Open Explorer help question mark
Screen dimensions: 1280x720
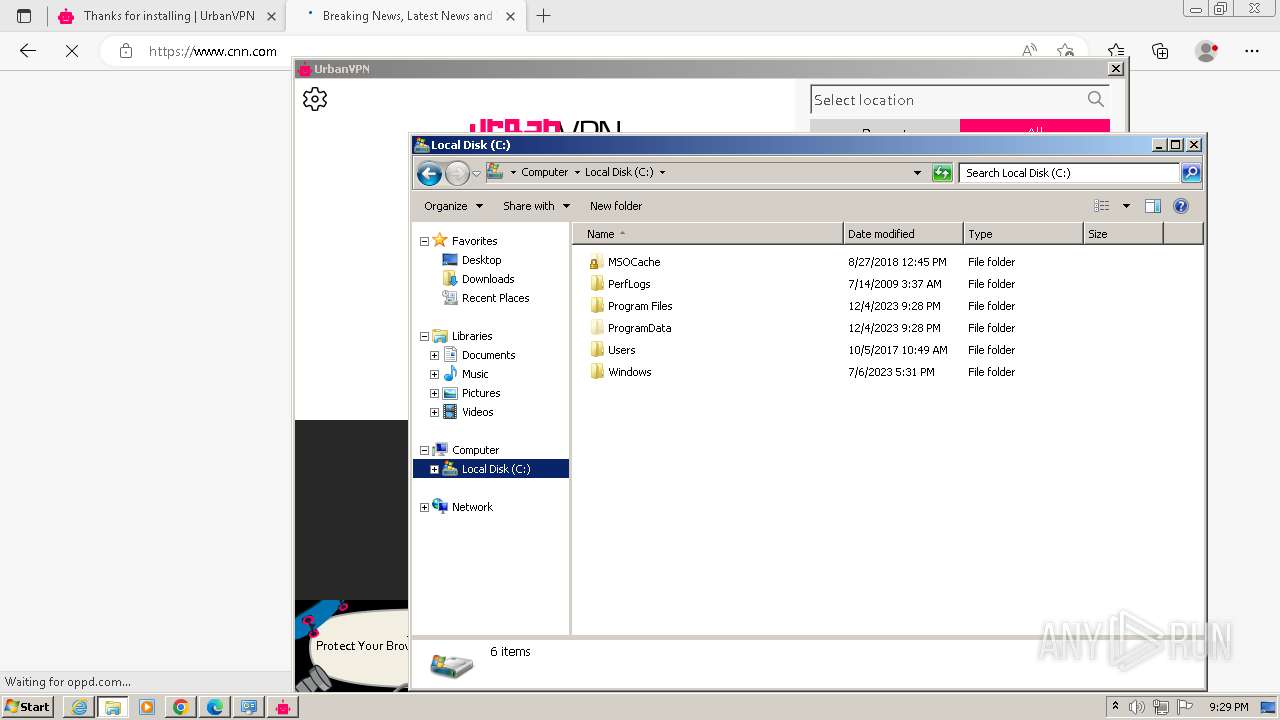pos(1181,206)
